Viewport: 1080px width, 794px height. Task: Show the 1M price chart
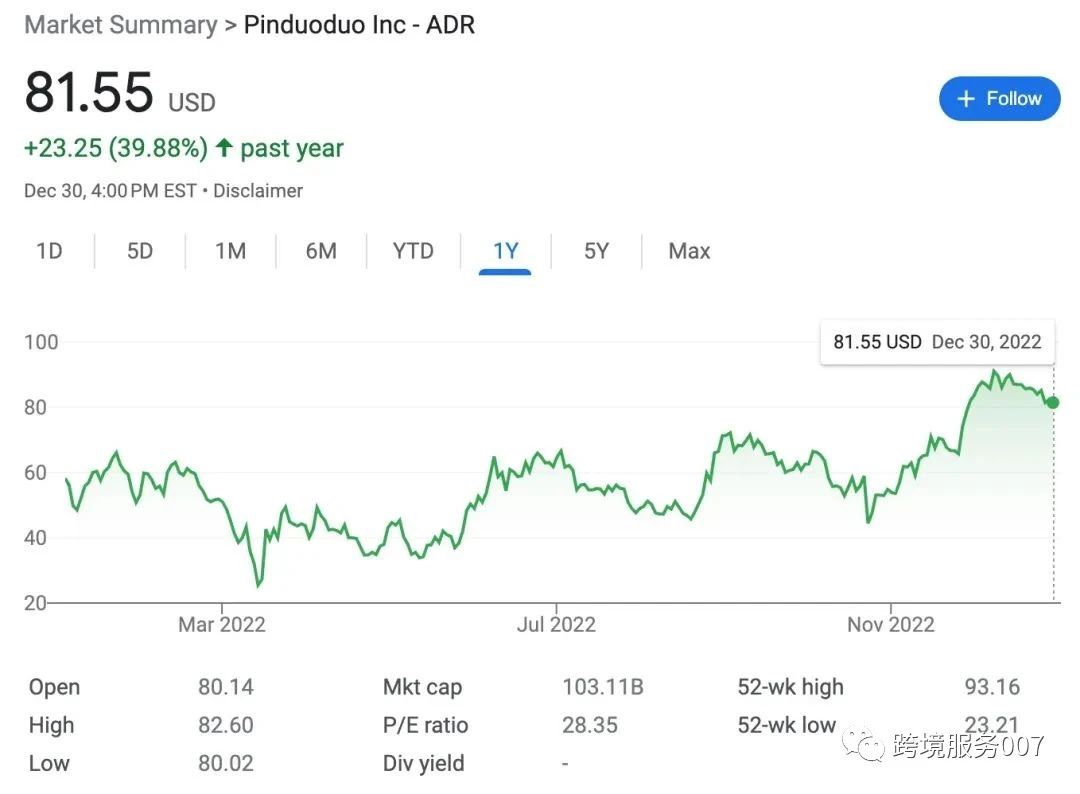pyautogui.click(x=230, y=251)
